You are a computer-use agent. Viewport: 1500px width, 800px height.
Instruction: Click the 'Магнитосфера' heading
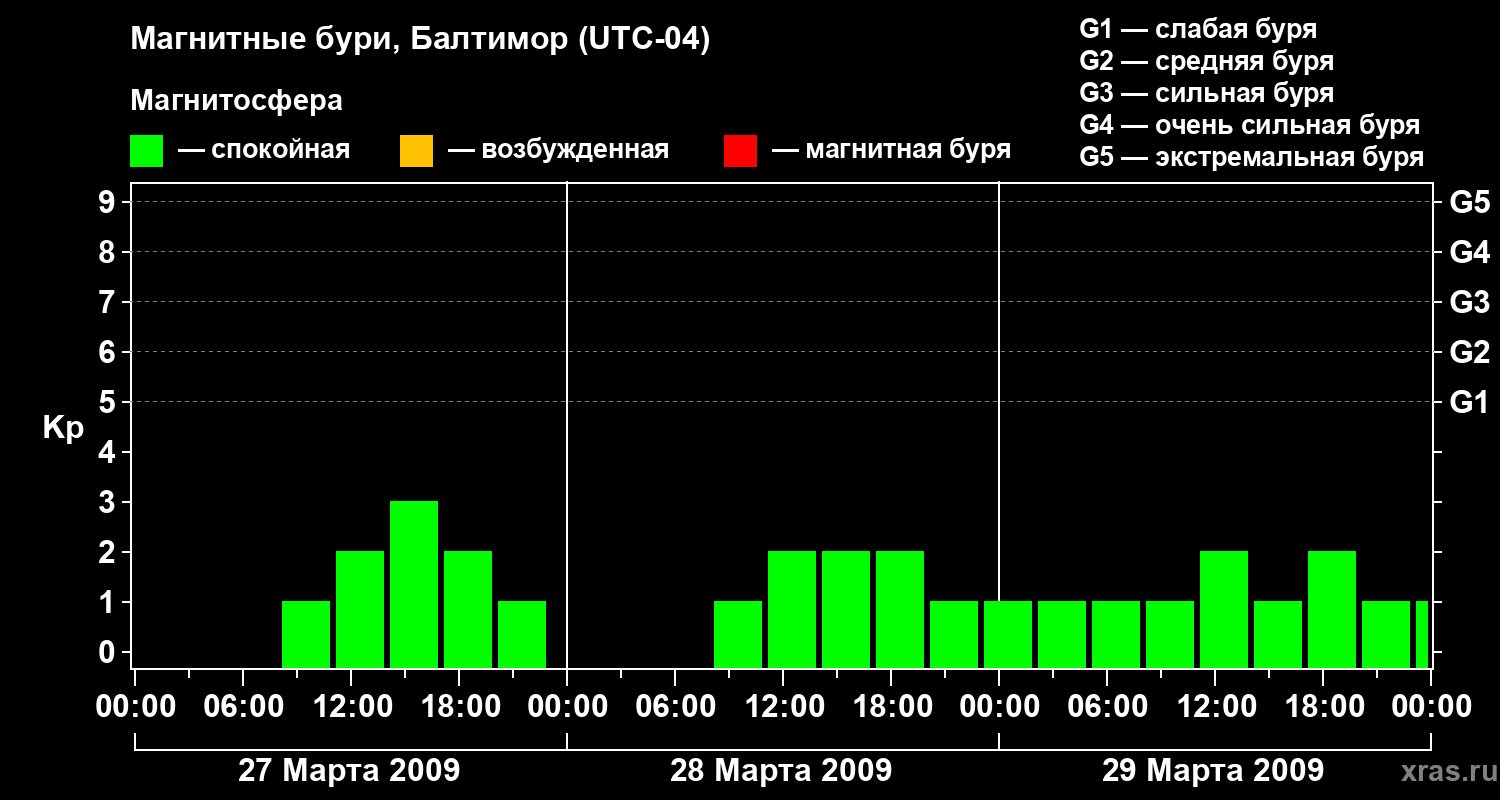[x=237, y=101]
